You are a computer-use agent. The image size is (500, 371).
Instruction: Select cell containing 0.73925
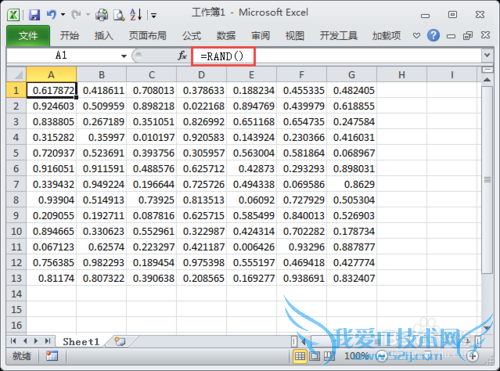point(151,200)
